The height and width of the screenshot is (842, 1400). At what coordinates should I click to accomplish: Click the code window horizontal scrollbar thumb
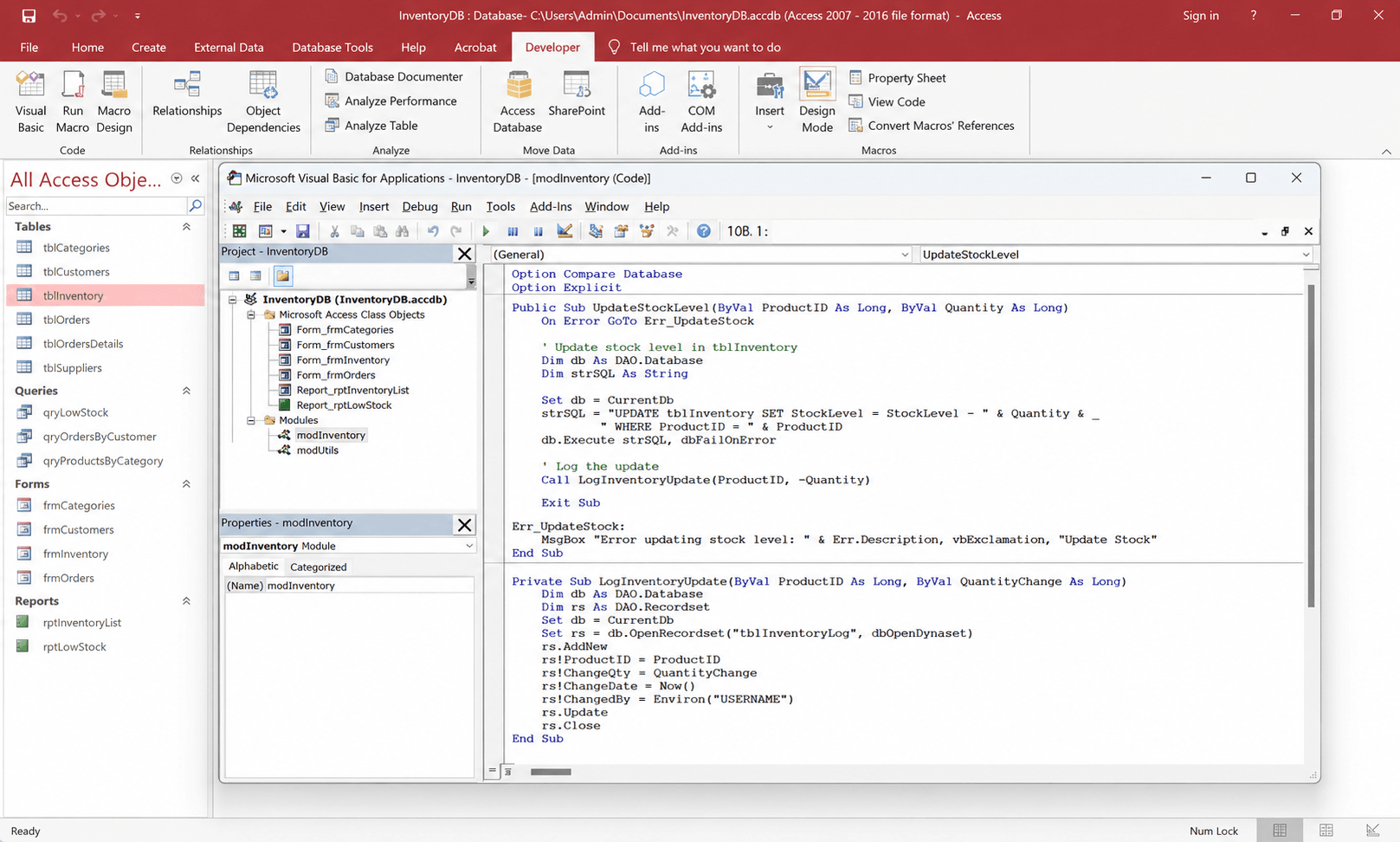(551, 772)
